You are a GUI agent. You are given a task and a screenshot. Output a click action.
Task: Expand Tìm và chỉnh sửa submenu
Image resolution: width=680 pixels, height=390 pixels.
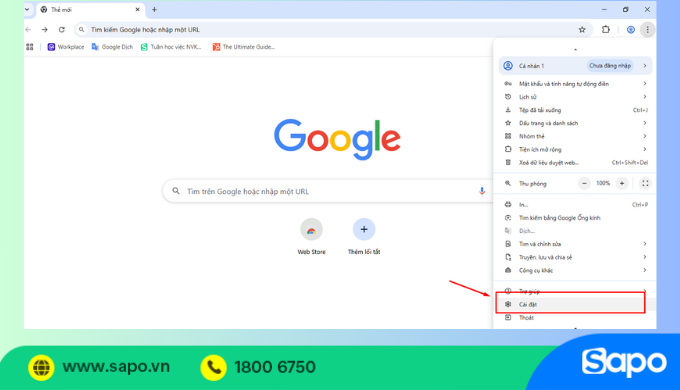pos(575,244)
